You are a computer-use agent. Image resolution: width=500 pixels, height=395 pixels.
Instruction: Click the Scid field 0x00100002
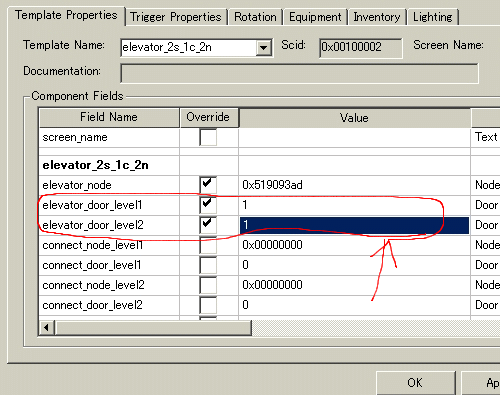[360, 47]
